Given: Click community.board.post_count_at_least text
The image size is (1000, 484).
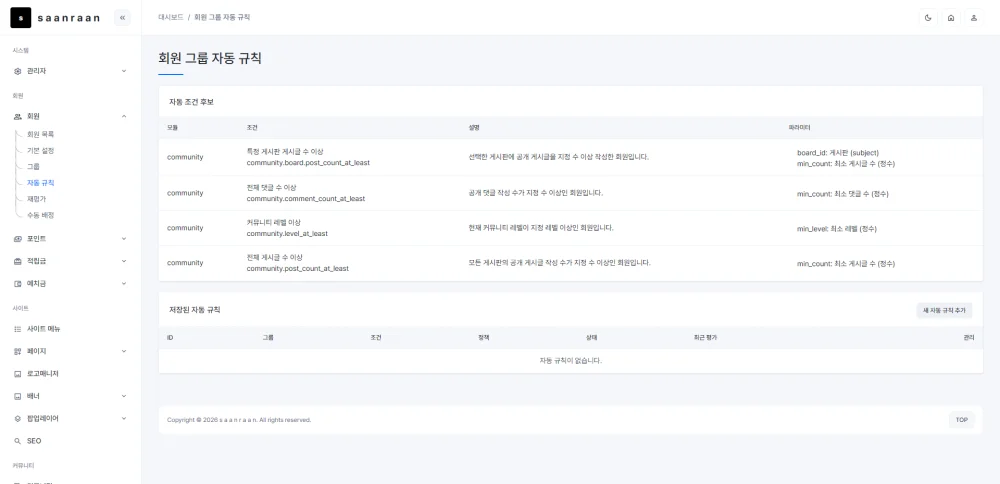Looking at the screenshot, I should point(308,163).
